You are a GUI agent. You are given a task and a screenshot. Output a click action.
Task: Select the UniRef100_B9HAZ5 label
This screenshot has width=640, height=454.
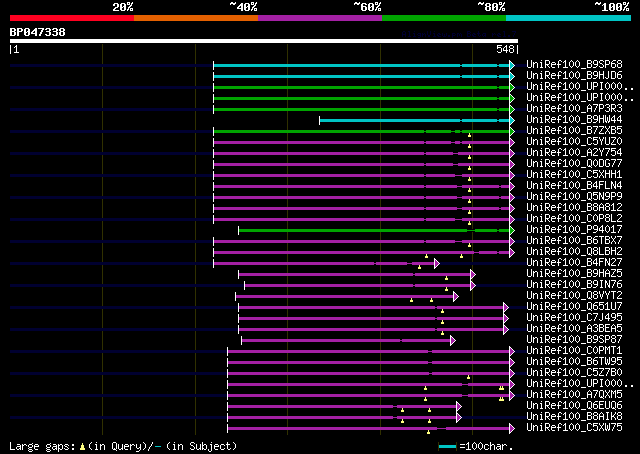click(574, 274)
